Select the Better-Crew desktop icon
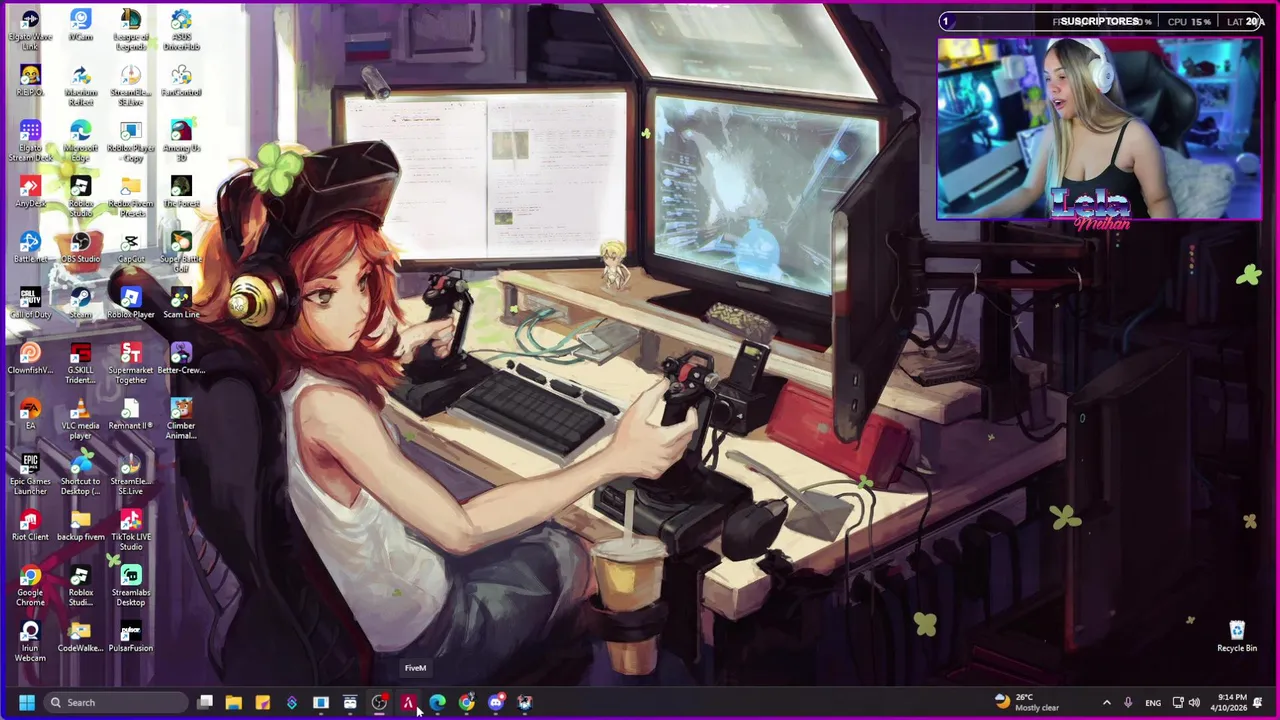1280x720 pixels. coord(181,359)
